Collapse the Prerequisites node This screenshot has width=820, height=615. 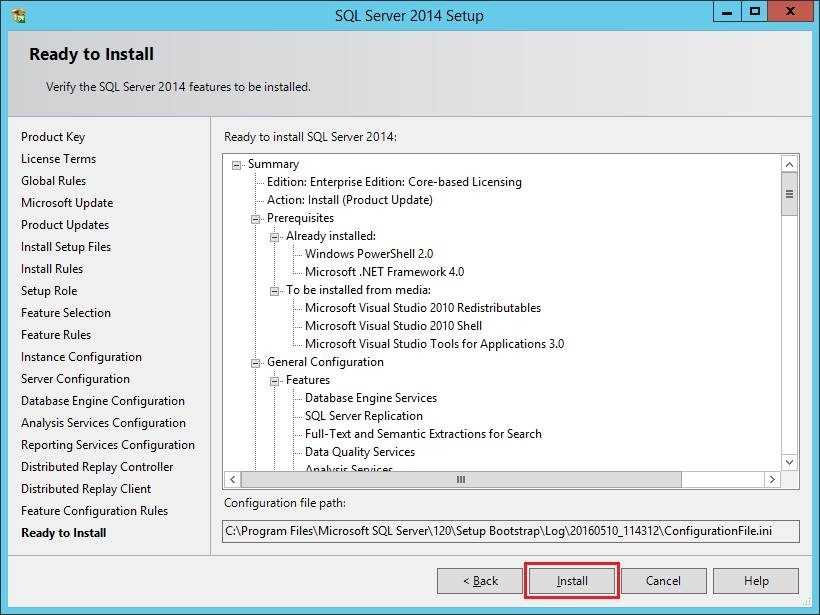click(x=255, y=219)
